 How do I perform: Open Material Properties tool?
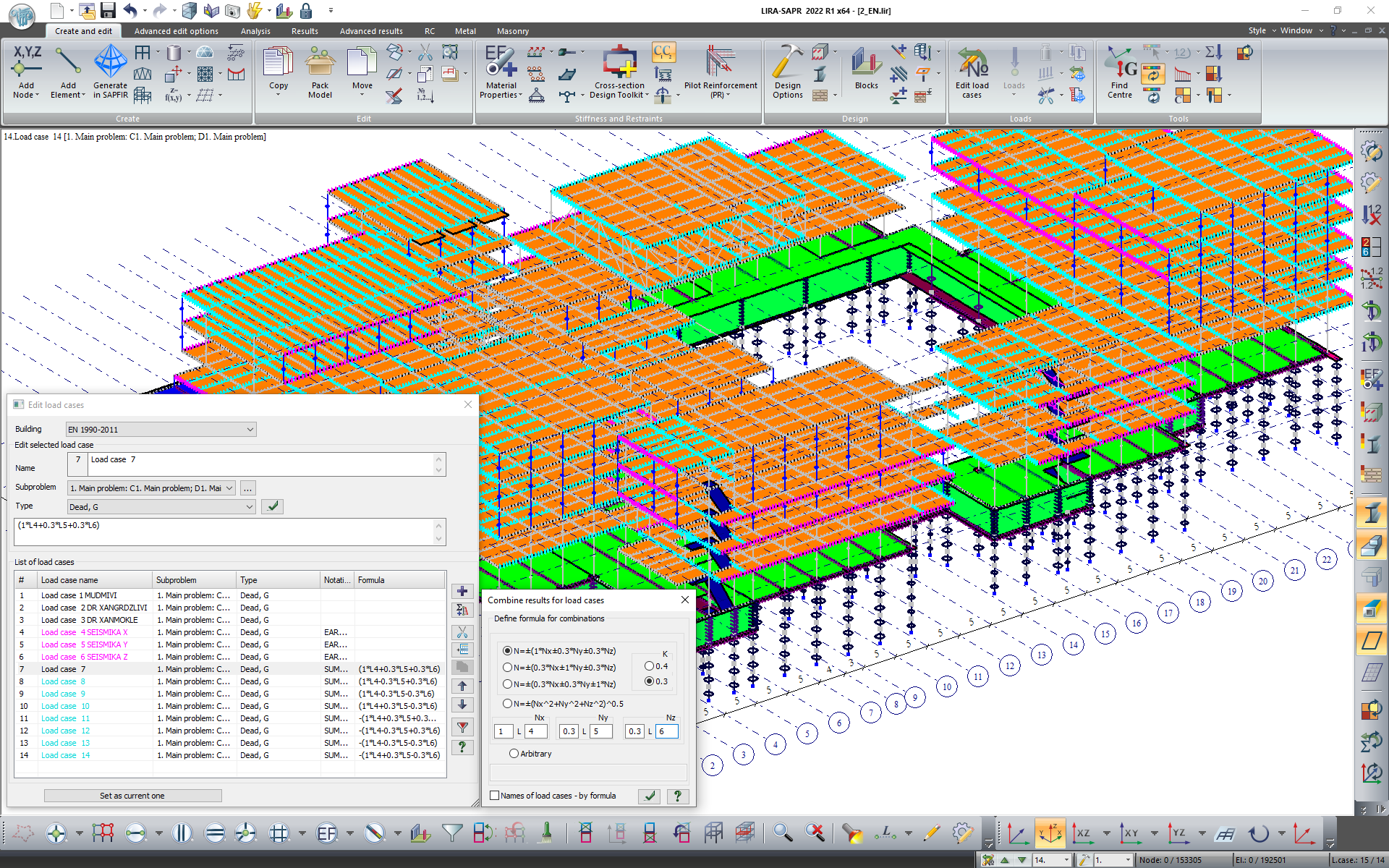coord(501,72)
